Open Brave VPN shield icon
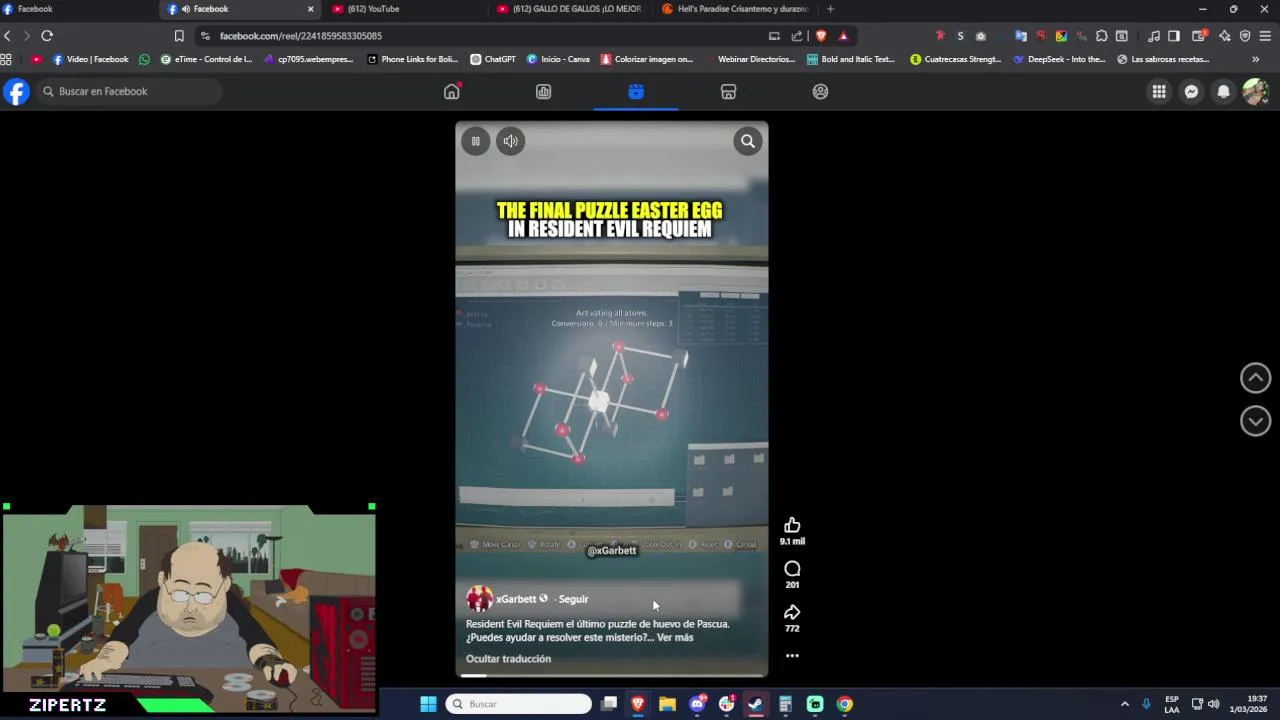This screenshot has height=720, width=1280. click(1245, 36)
